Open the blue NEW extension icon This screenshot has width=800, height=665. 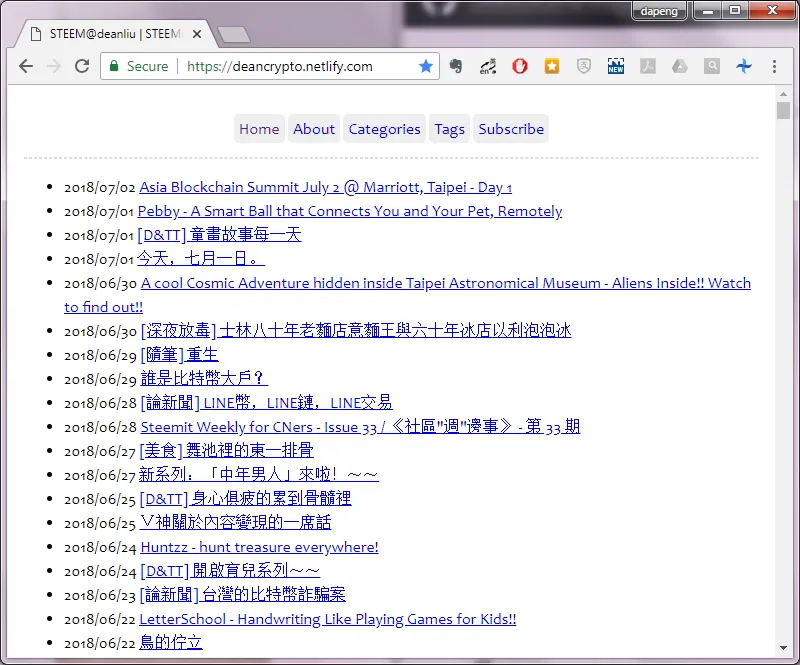click(616, 66)
